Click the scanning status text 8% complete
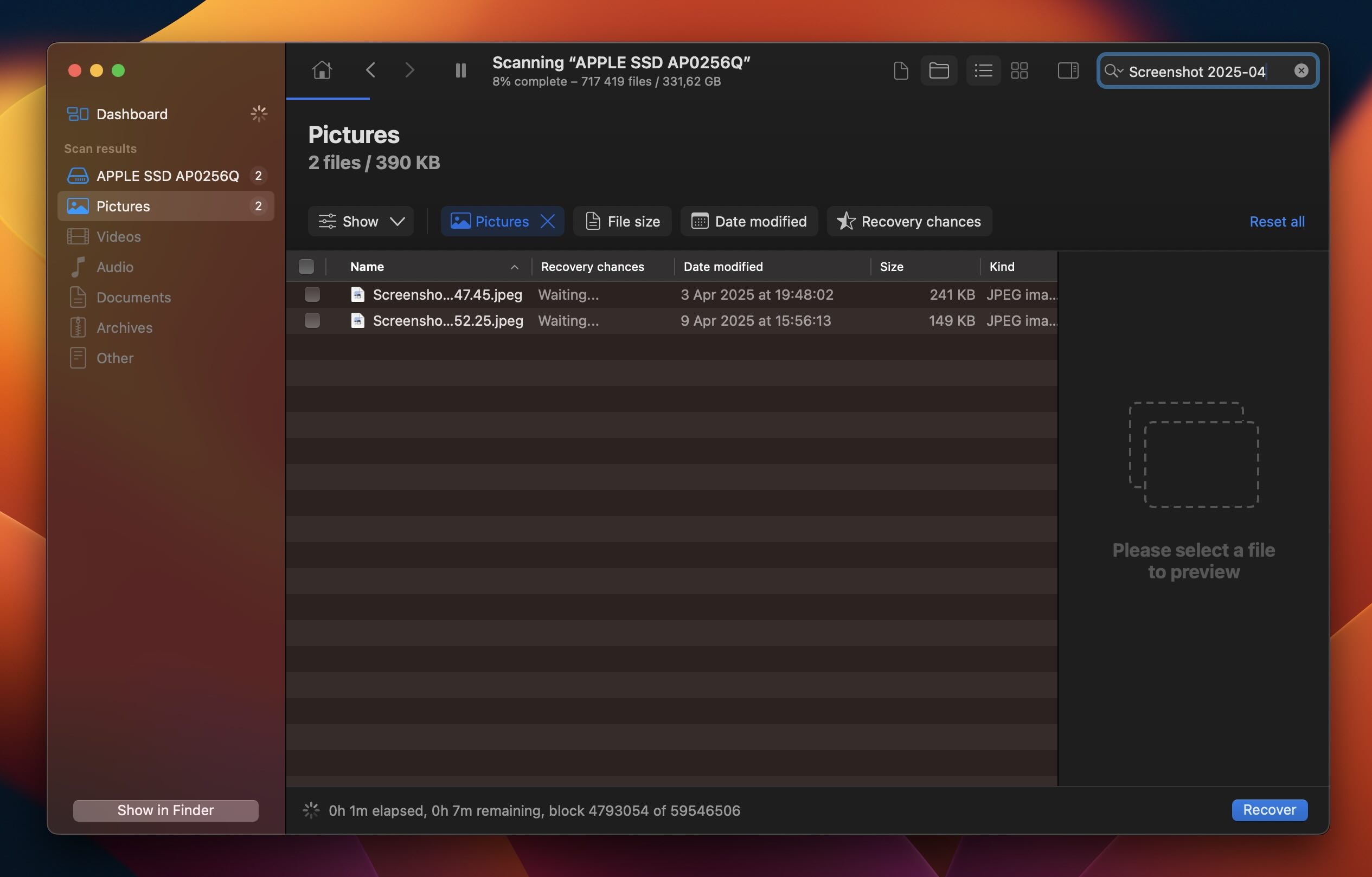The height and width of the screenshot is (877, 1372). coord(606,81)
